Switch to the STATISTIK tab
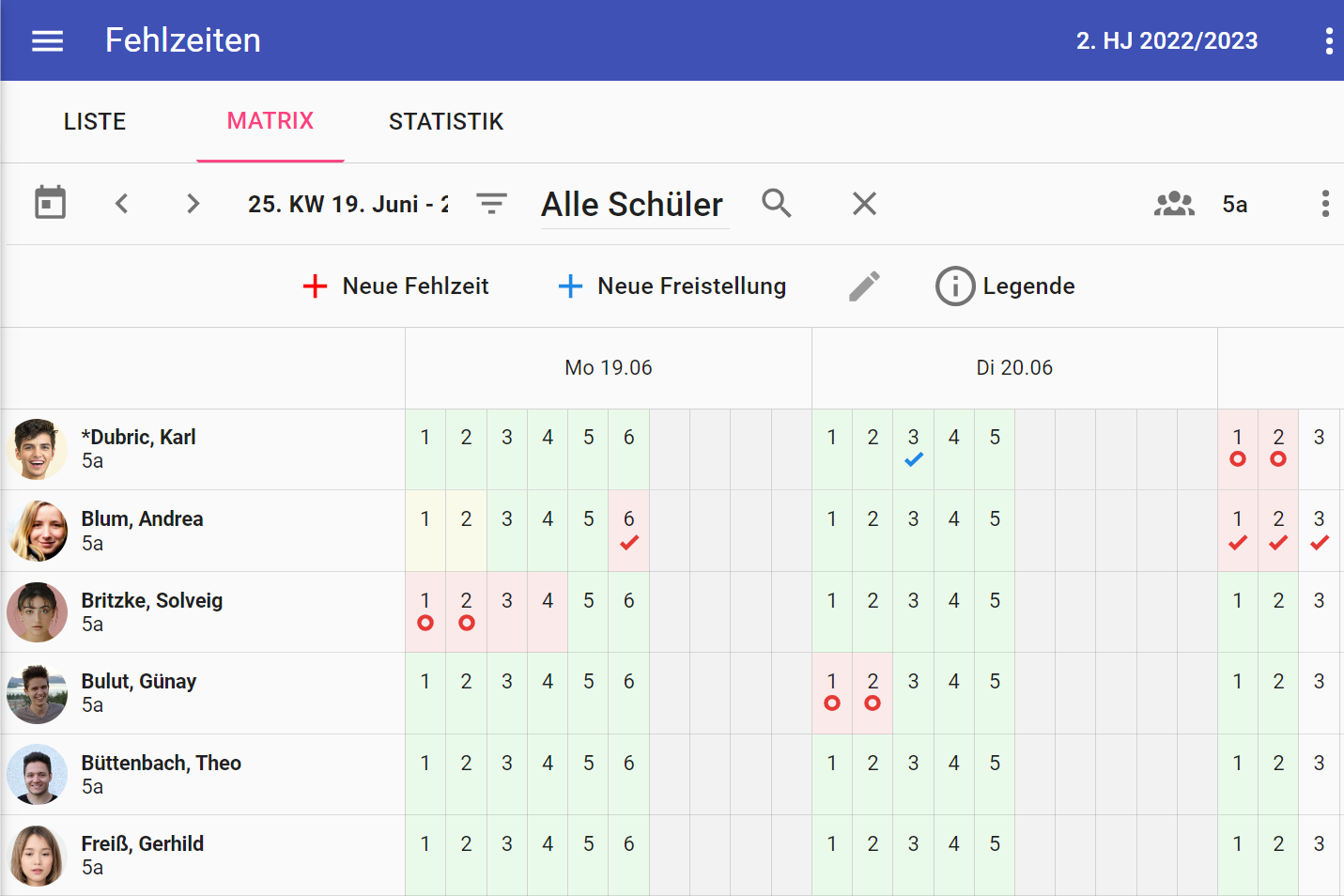Image resolution: width=1344 pixels, height=896 pixels. coord(446,121)
